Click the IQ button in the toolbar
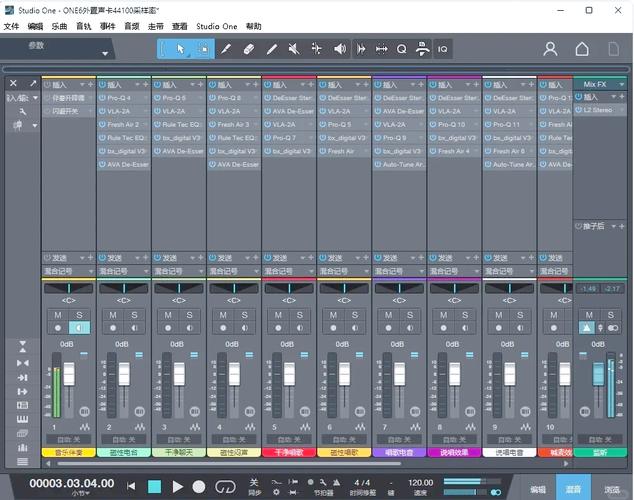The image size is (634, 500). tap(442, 48)
